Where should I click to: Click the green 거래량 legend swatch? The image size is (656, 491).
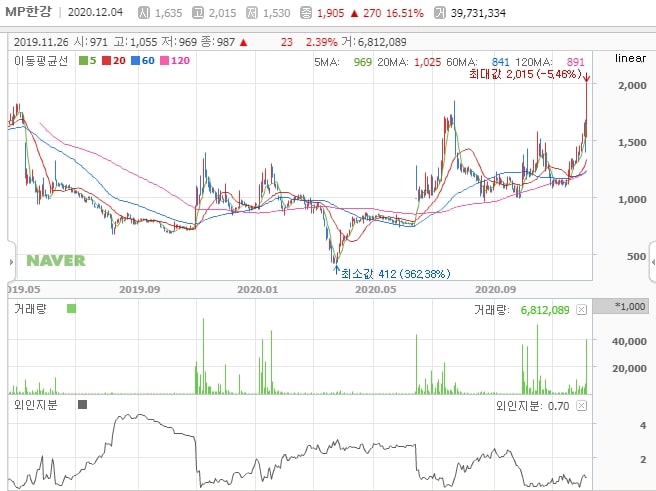pos(72,309)
